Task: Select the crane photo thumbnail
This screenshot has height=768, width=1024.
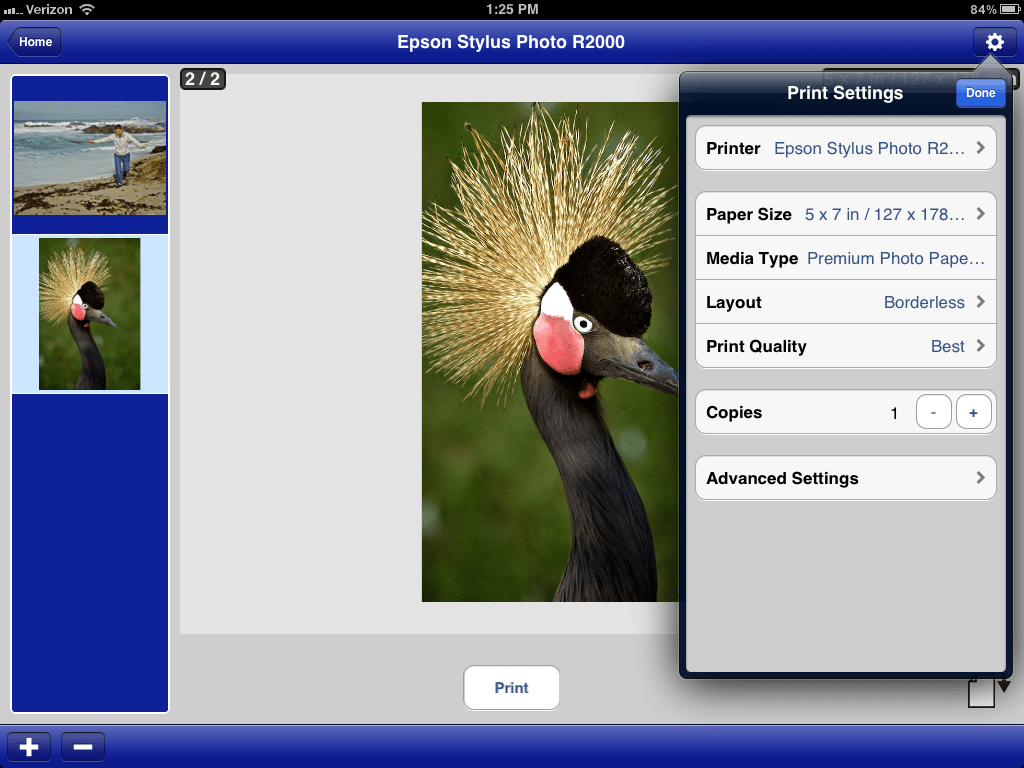Action: 89,313
